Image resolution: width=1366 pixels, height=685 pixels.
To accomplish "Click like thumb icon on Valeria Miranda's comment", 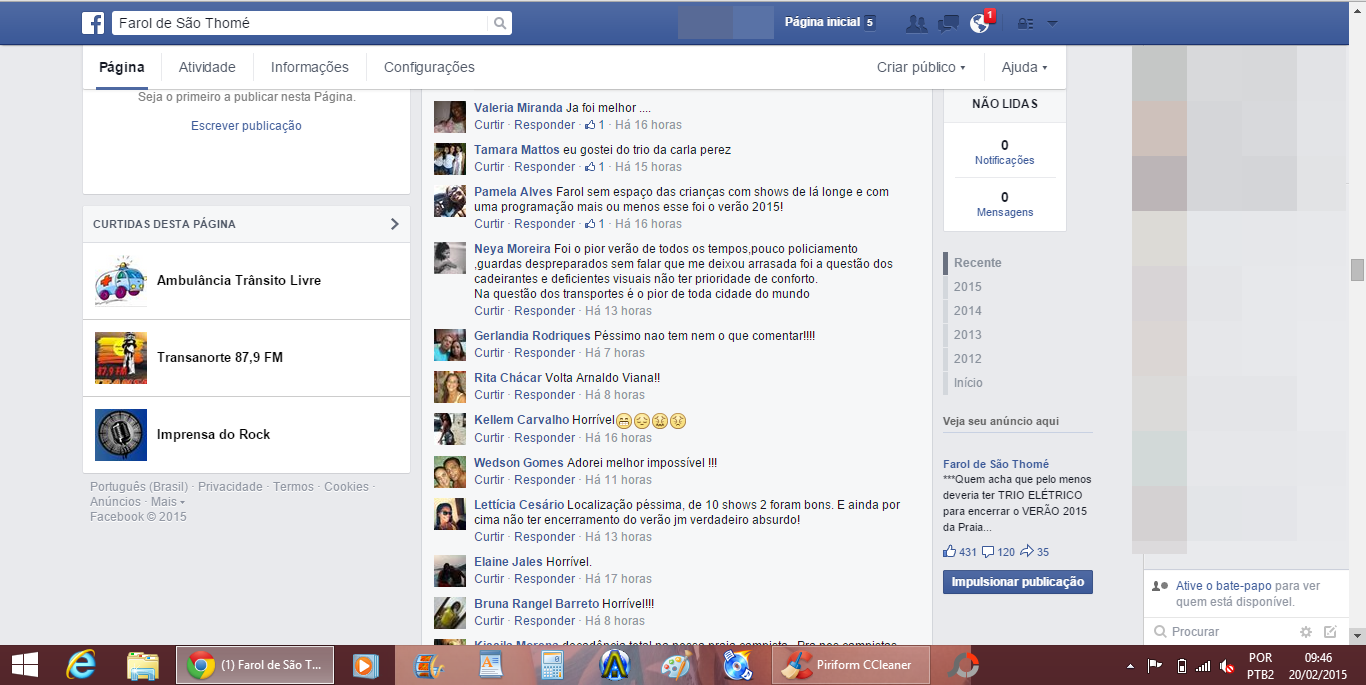I will click(x=590, y=125).
